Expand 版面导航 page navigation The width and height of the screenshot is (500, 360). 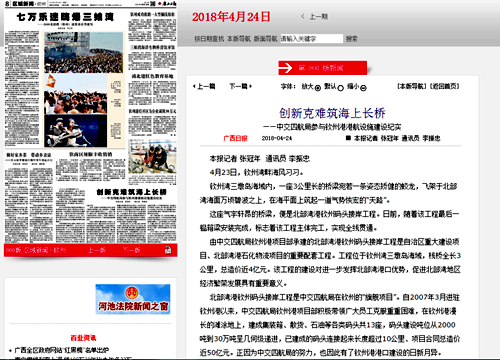[x=265, y=39]
